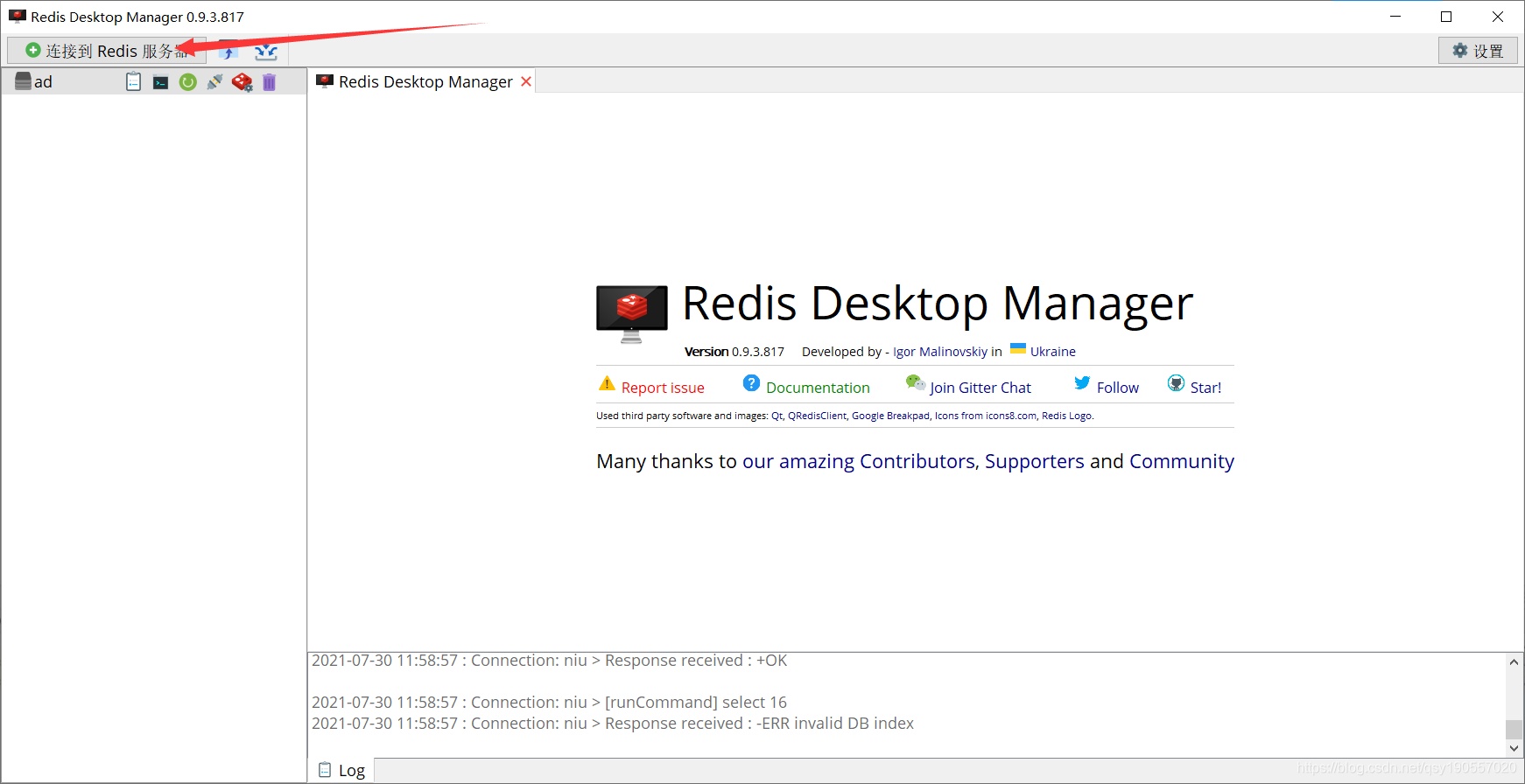Click the green reload icon for ad
The height and width of the screenshot is (784, 1525).
(x=187, y=82)
